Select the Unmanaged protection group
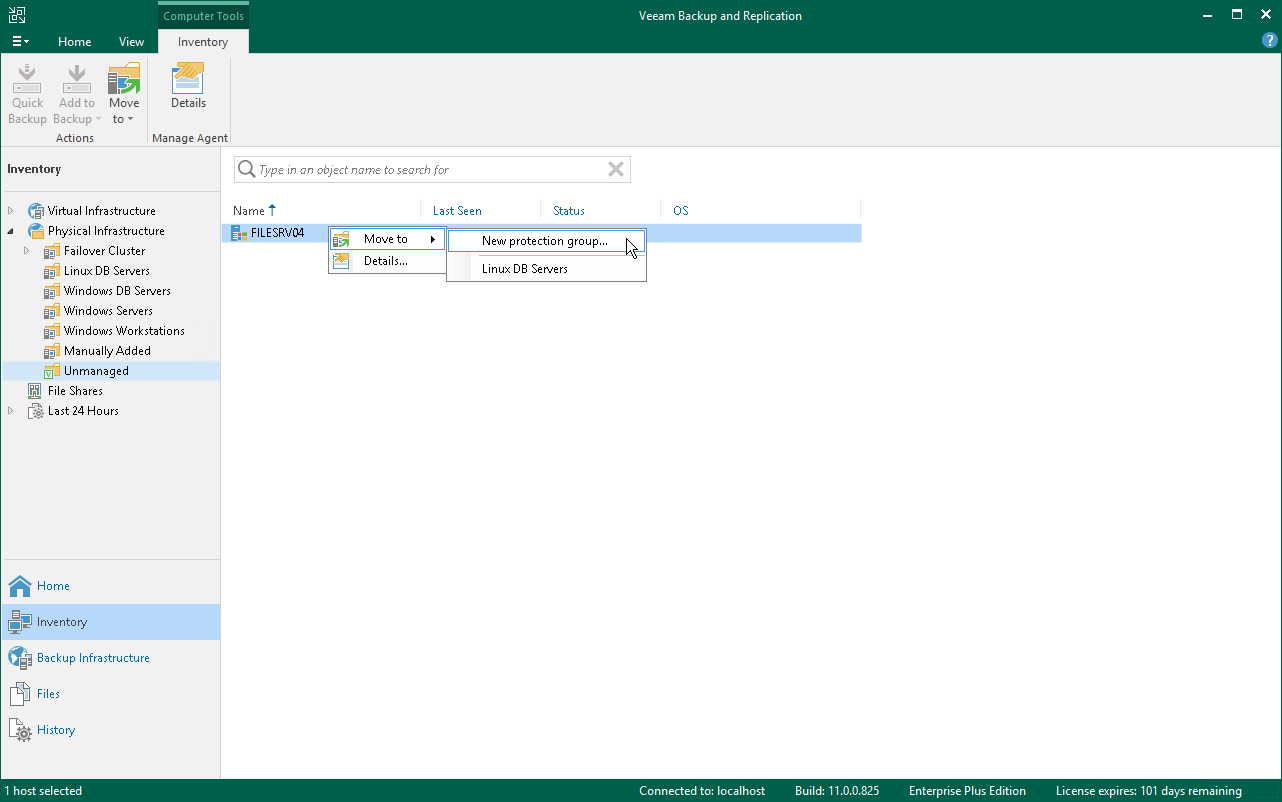Image resolution: width=1282 pixels, height=802 pixels. point(96,371)
